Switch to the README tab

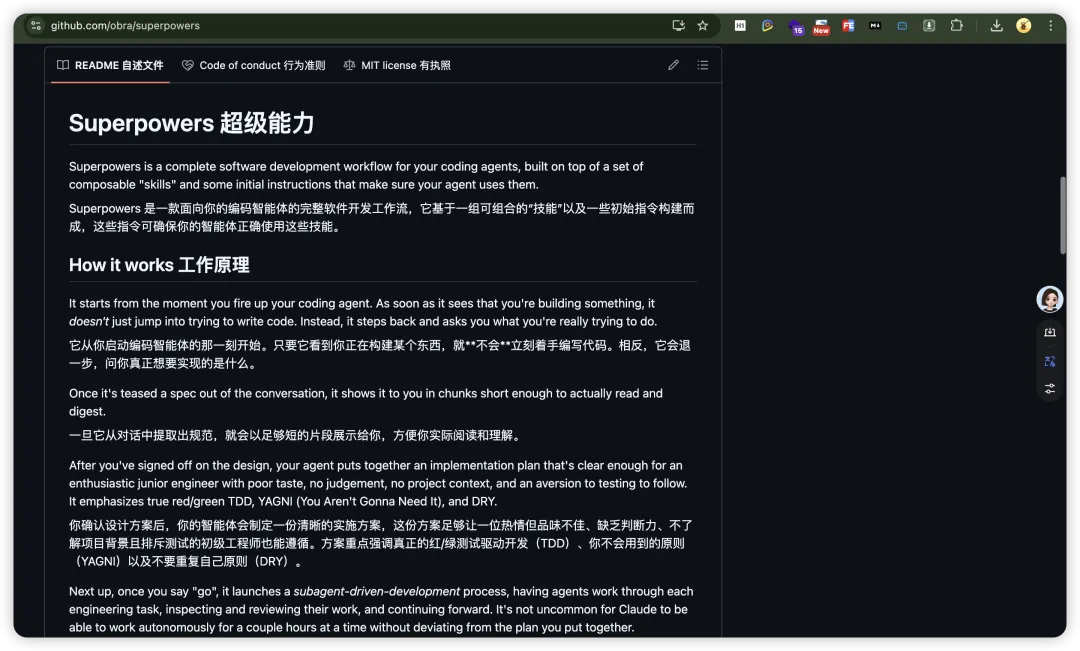110,65
